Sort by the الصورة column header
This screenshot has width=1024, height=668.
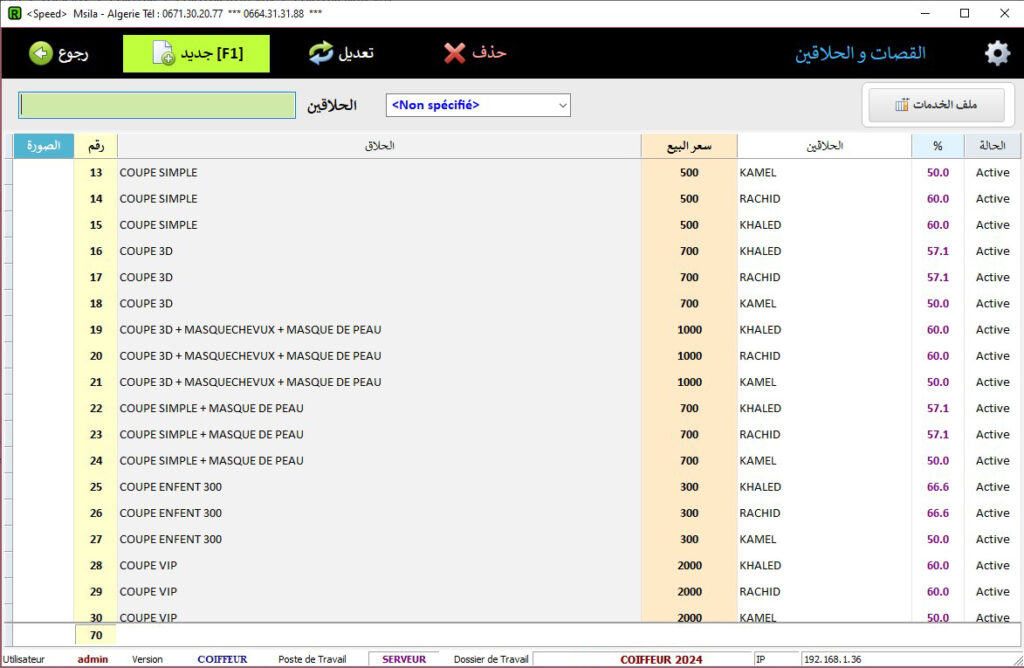coord(44,146)
